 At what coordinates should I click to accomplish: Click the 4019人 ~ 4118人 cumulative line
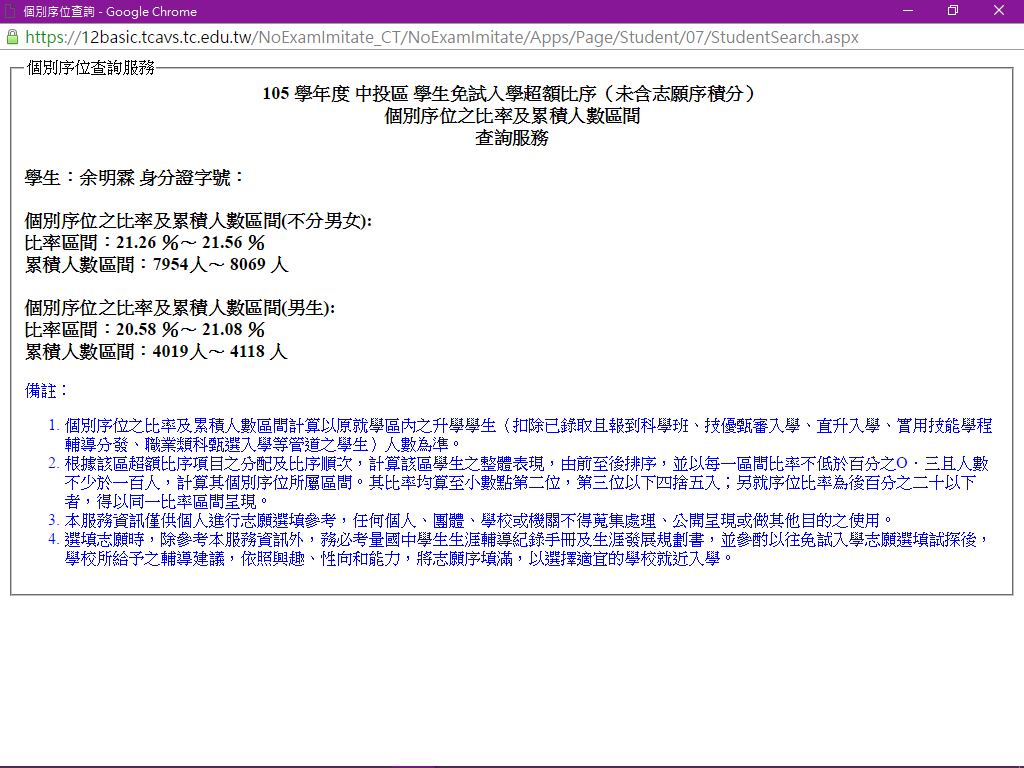coord(156,352)
